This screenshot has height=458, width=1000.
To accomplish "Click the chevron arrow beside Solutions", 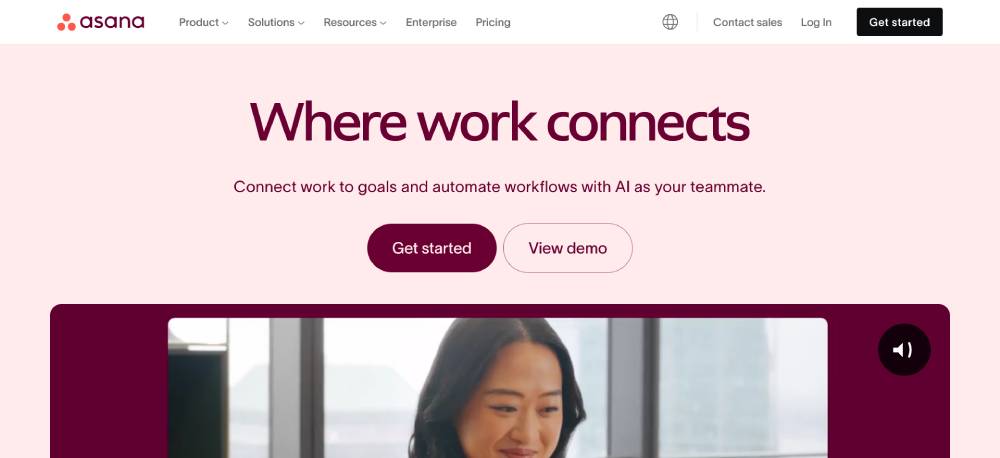I will click(301, 23).
